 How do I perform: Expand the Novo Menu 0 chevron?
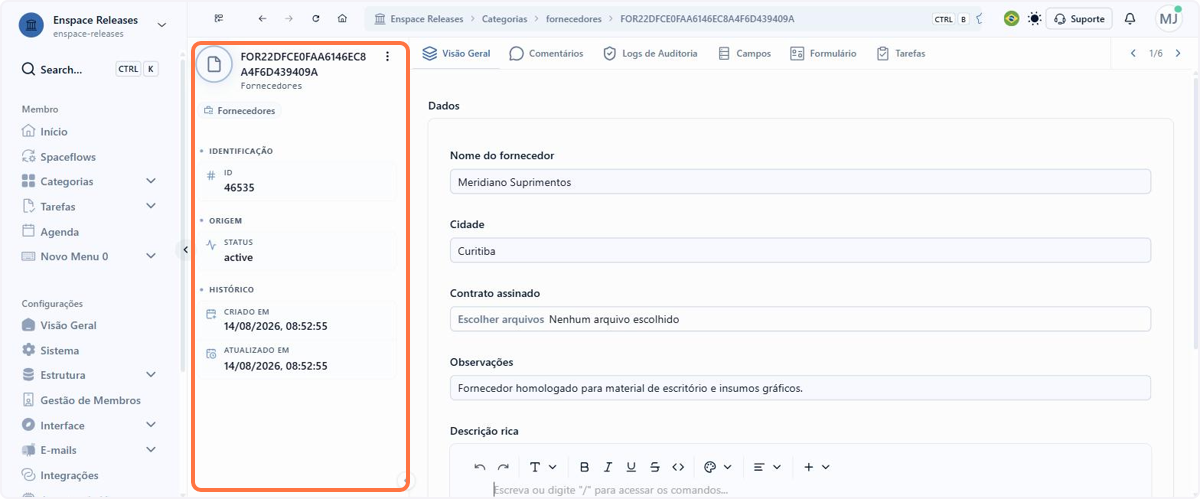(x=151, y=257)
